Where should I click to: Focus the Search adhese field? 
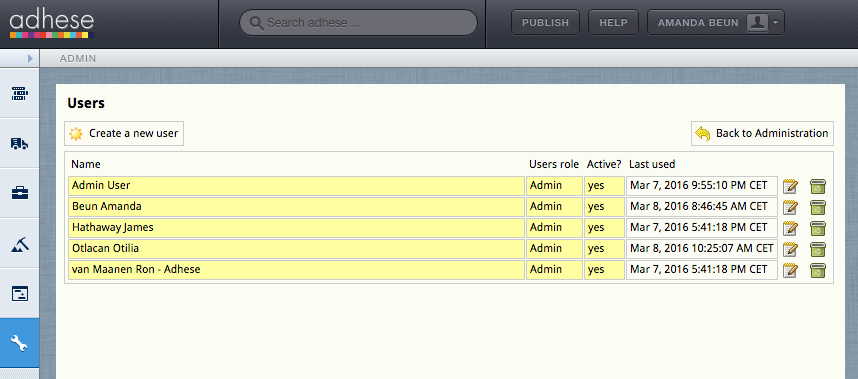[358, 23]
